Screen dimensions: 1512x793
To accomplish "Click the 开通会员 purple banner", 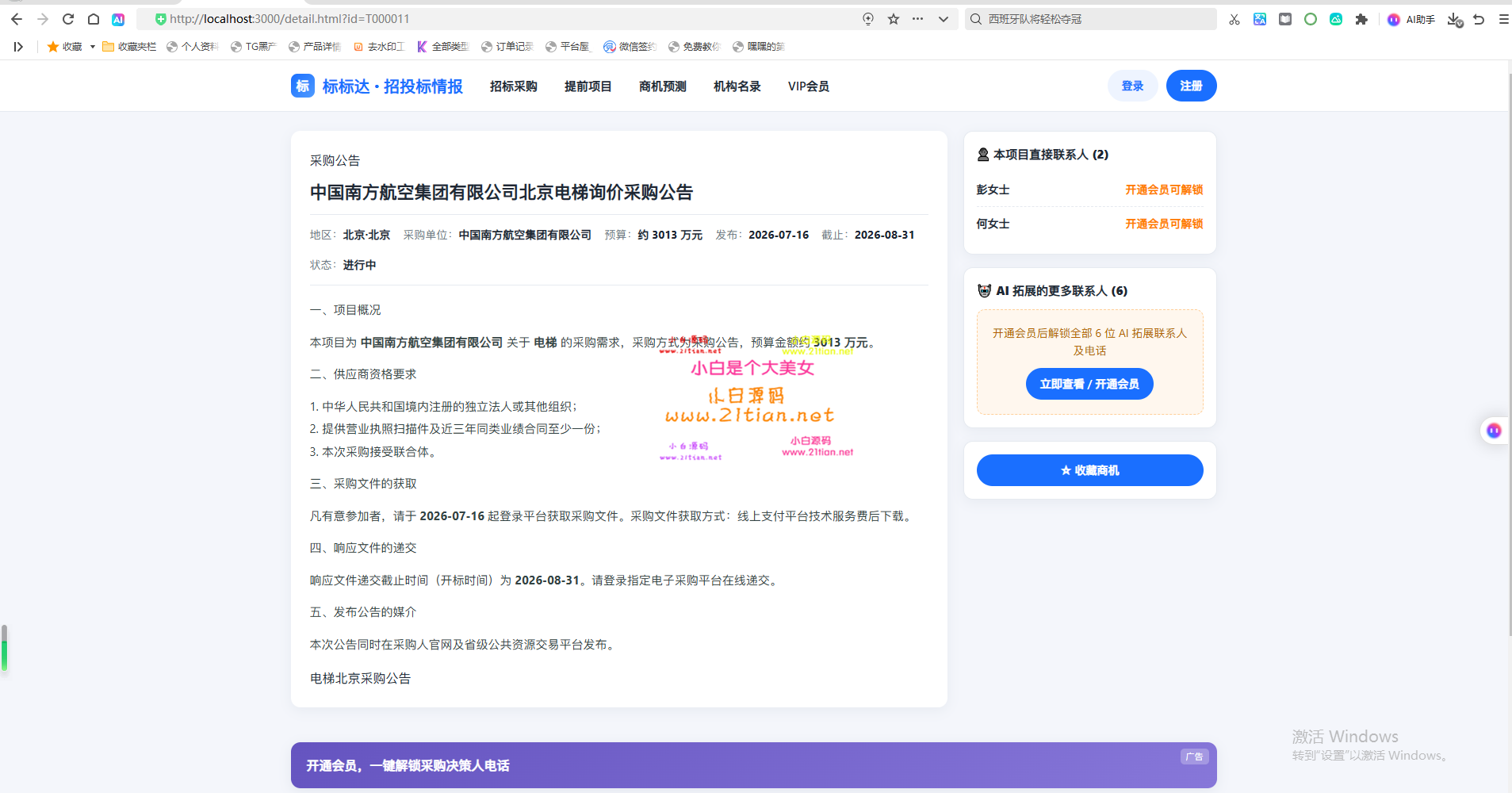I will 754,765.
